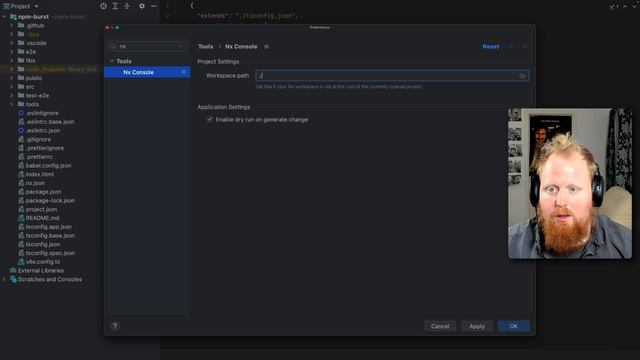Click the inspection checkmark in editor corner

(x=612, y=6)
